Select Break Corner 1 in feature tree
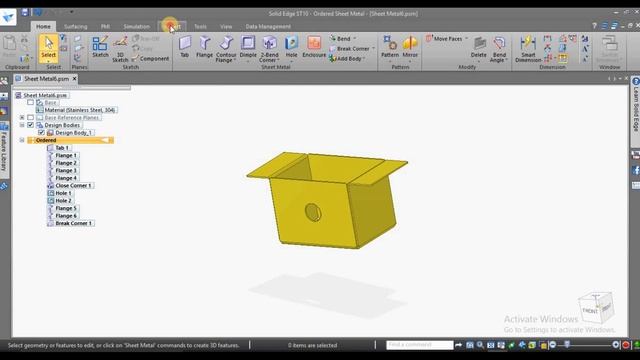This screenshot has width=640, height=360. [x=70, y=223]
